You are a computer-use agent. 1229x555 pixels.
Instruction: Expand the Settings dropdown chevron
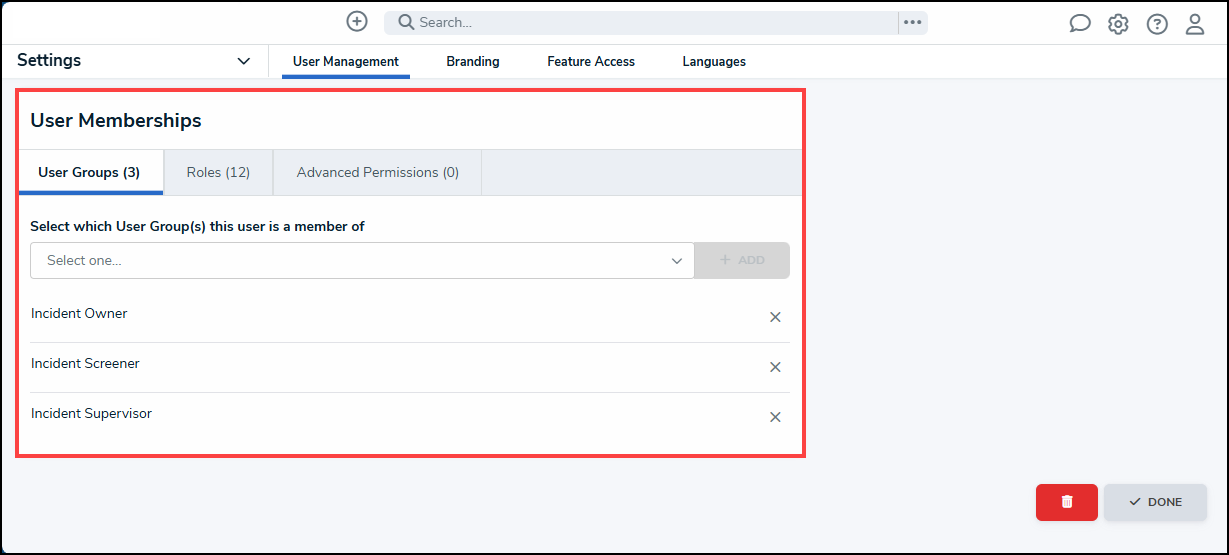coord(244,61)
